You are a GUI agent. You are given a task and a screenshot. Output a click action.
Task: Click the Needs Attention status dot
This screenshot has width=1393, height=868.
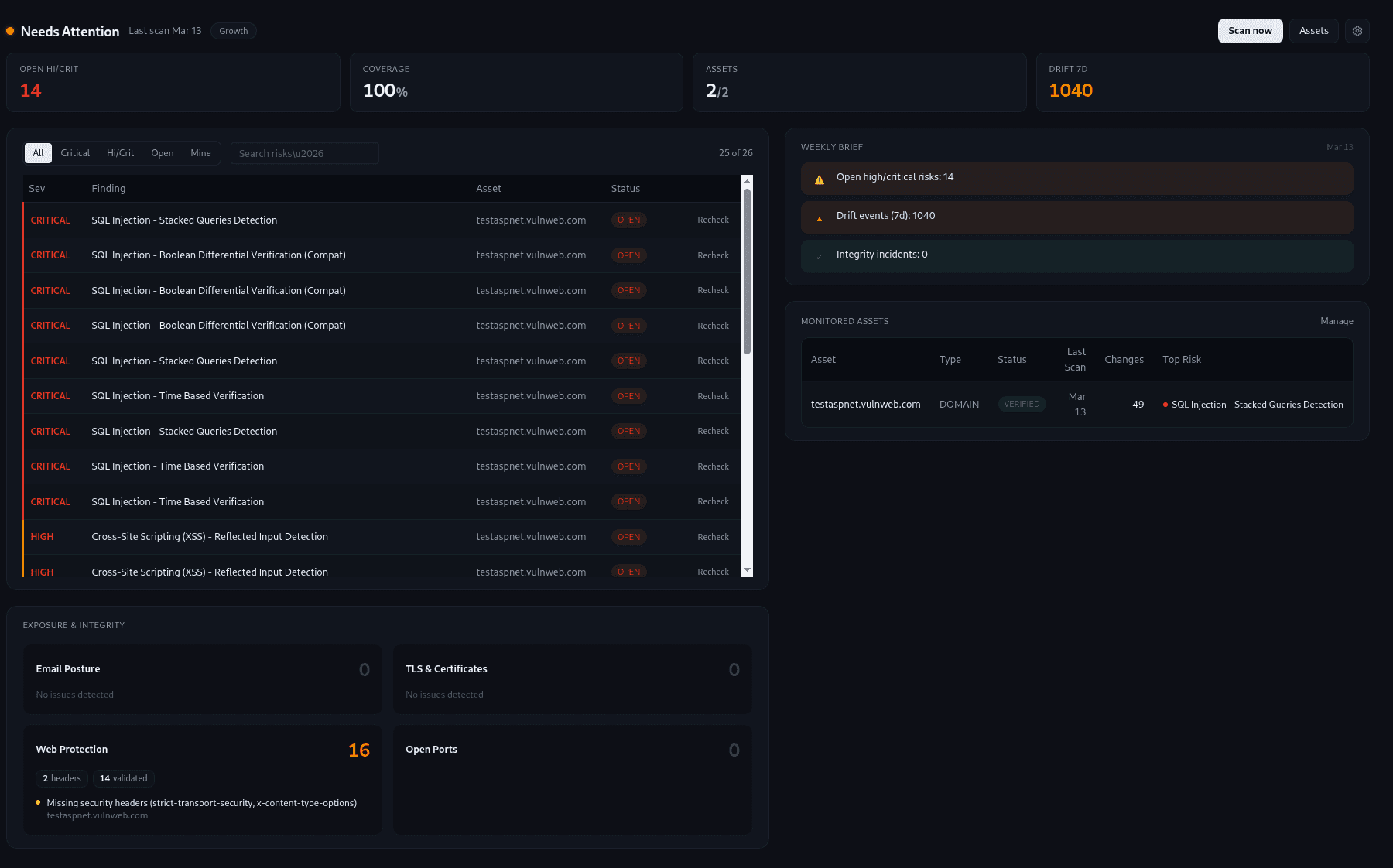10,31
